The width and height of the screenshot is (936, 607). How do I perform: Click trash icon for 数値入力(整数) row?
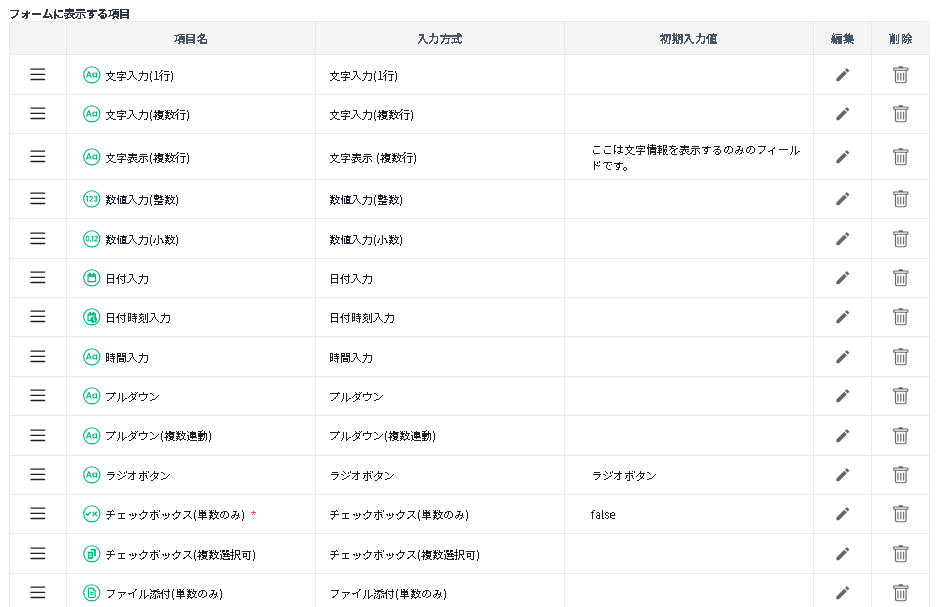pyautogui.click(x=900, y=199)
